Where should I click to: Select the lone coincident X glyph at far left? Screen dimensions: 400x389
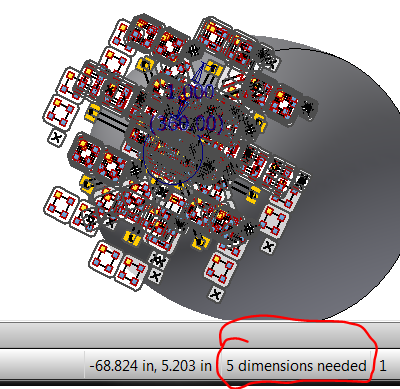click(x=57, y=137)
